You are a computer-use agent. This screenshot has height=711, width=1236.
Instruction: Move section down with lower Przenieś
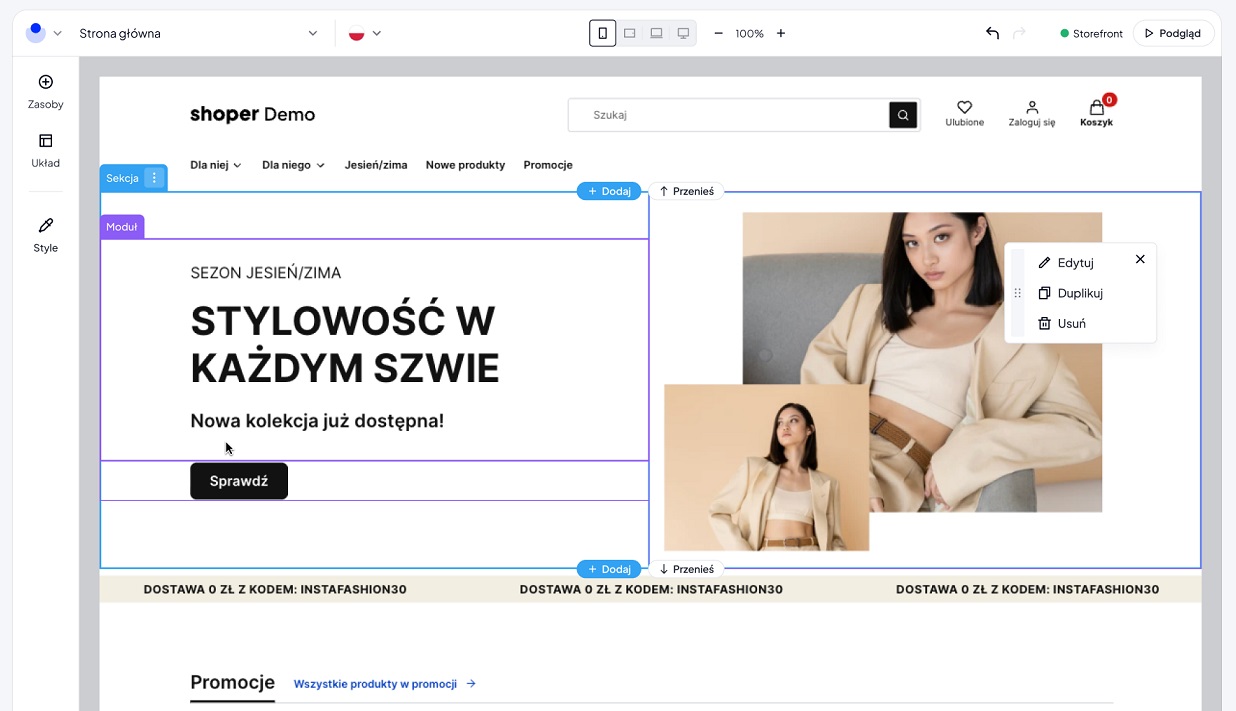tap(686, 569)
